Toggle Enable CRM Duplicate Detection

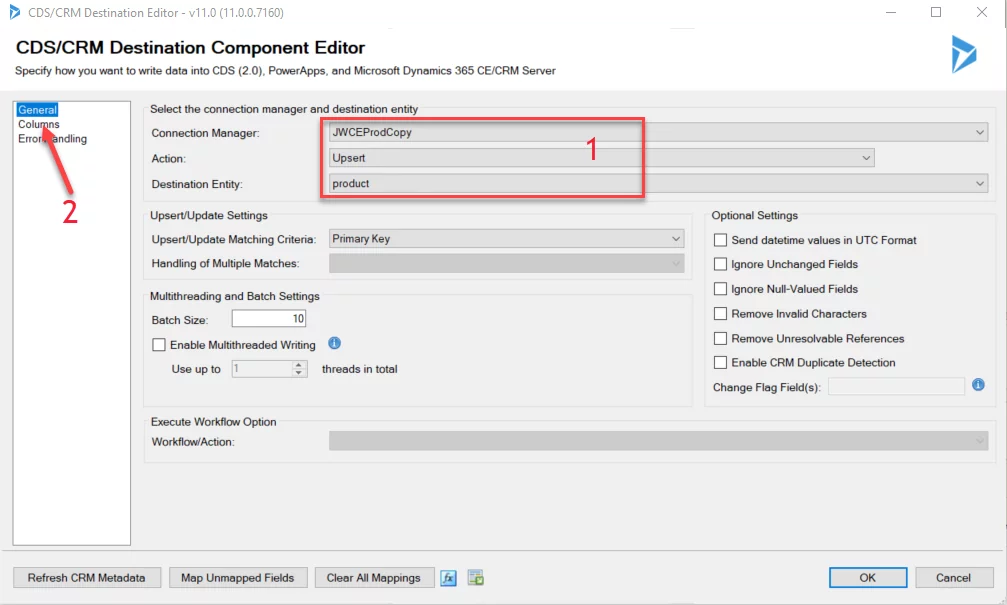coord(721,363)
